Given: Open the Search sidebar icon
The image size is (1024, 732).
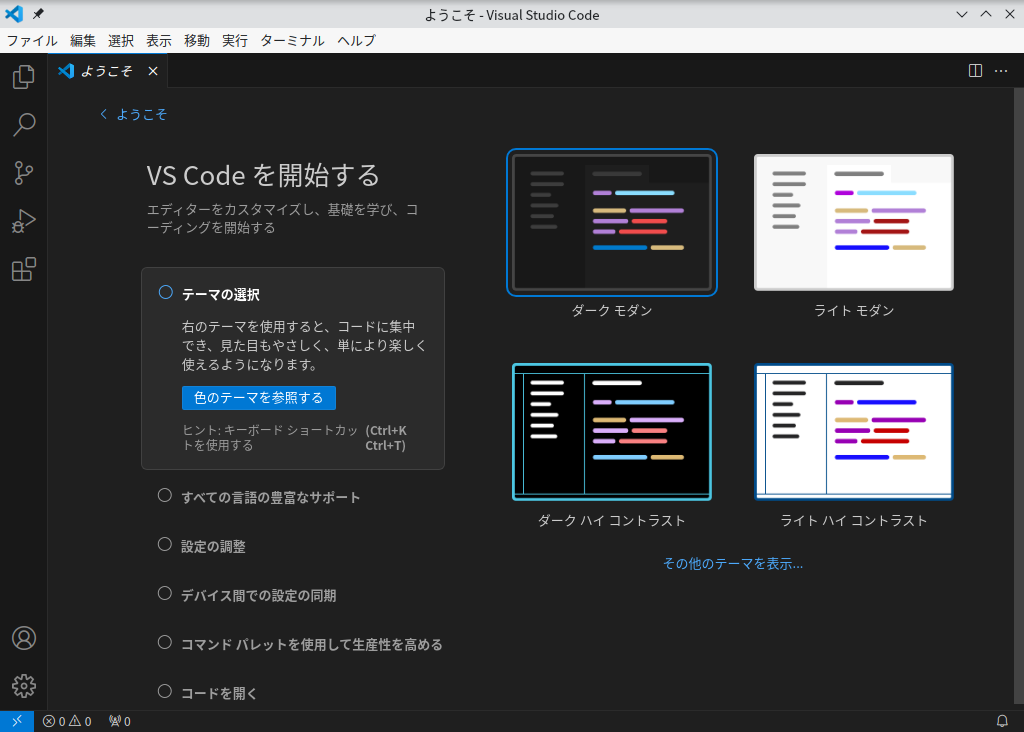Looking at the screenshot, I should [23, 125].
